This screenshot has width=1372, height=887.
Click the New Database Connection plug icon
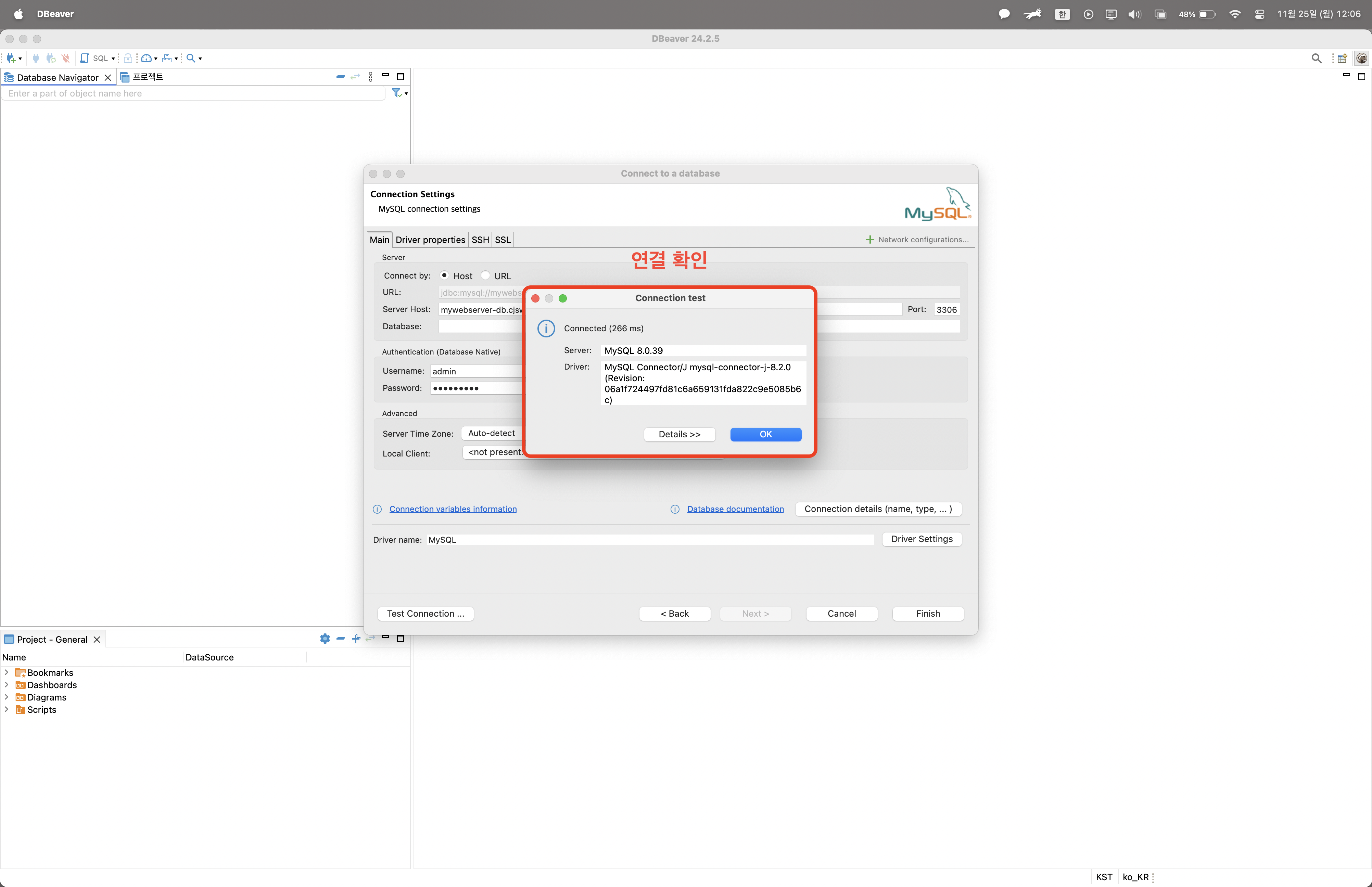click(x=10, y=58)
